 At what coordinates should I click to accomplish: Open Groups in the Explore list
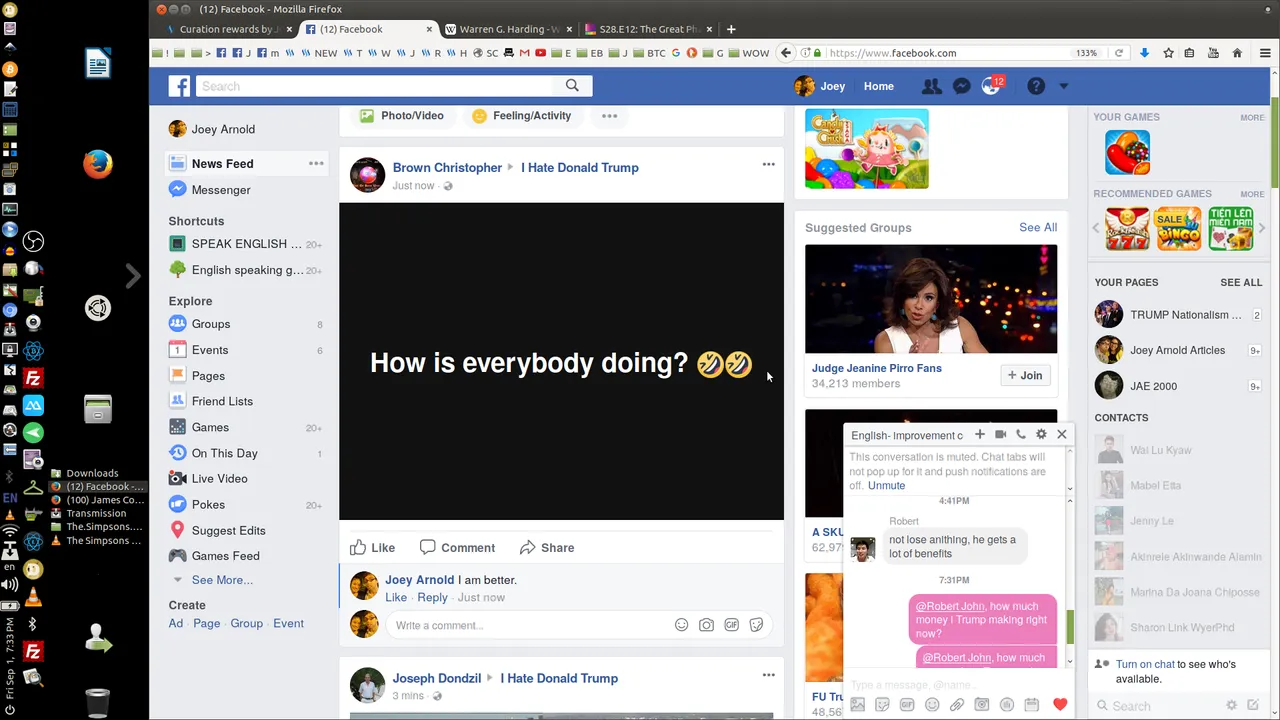[211, 324]
